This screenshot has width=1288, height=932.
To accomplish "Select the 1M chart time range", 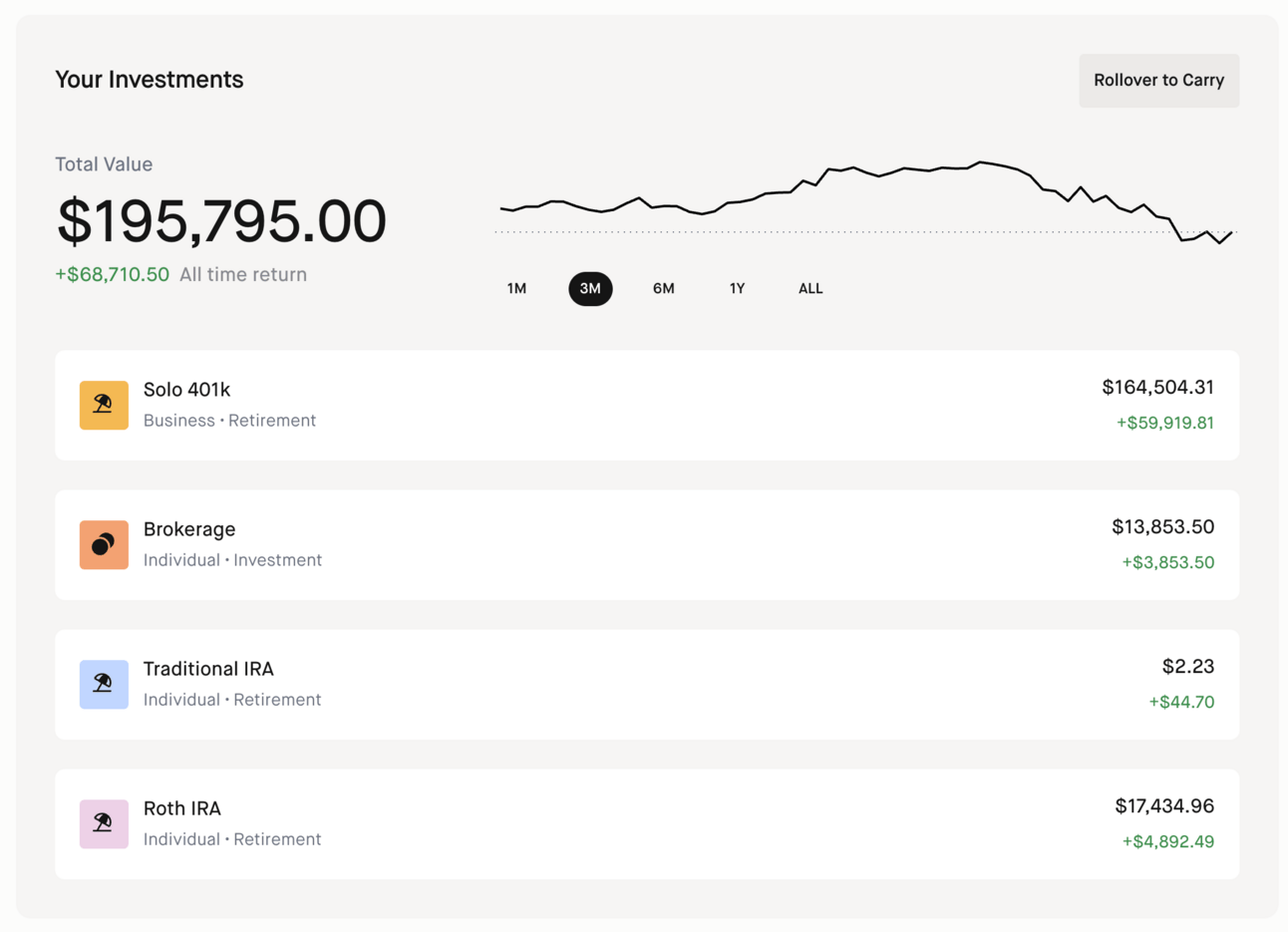I will pos(516,288).
